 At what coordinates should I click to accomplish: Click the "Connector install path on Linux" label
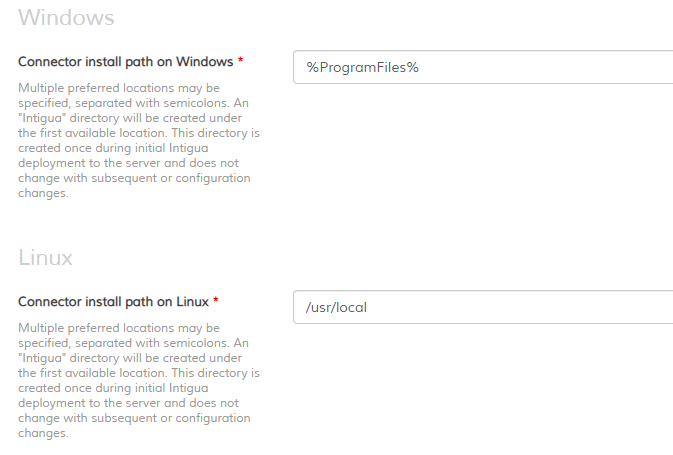click(x=113, y=302)
